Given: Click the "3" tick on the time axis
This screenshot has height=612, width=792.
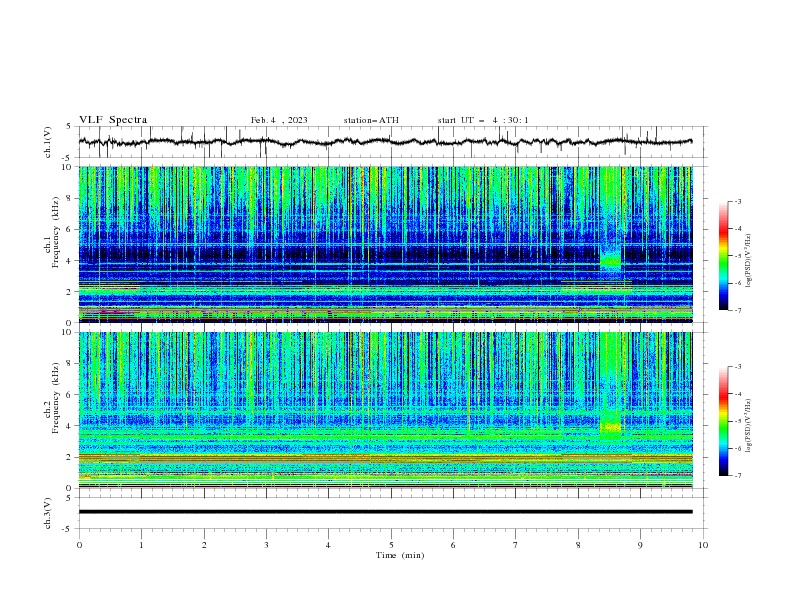Looking at the screenshot, I should pyautogui.click(x=266, y=545).
